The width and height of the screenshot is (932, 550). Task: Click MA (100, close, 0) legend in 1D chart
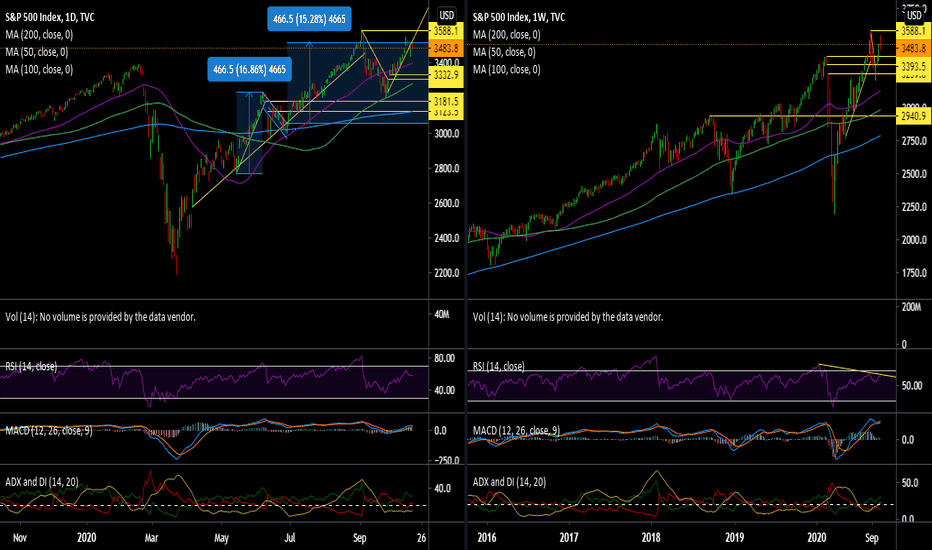[x=39, y=70]
